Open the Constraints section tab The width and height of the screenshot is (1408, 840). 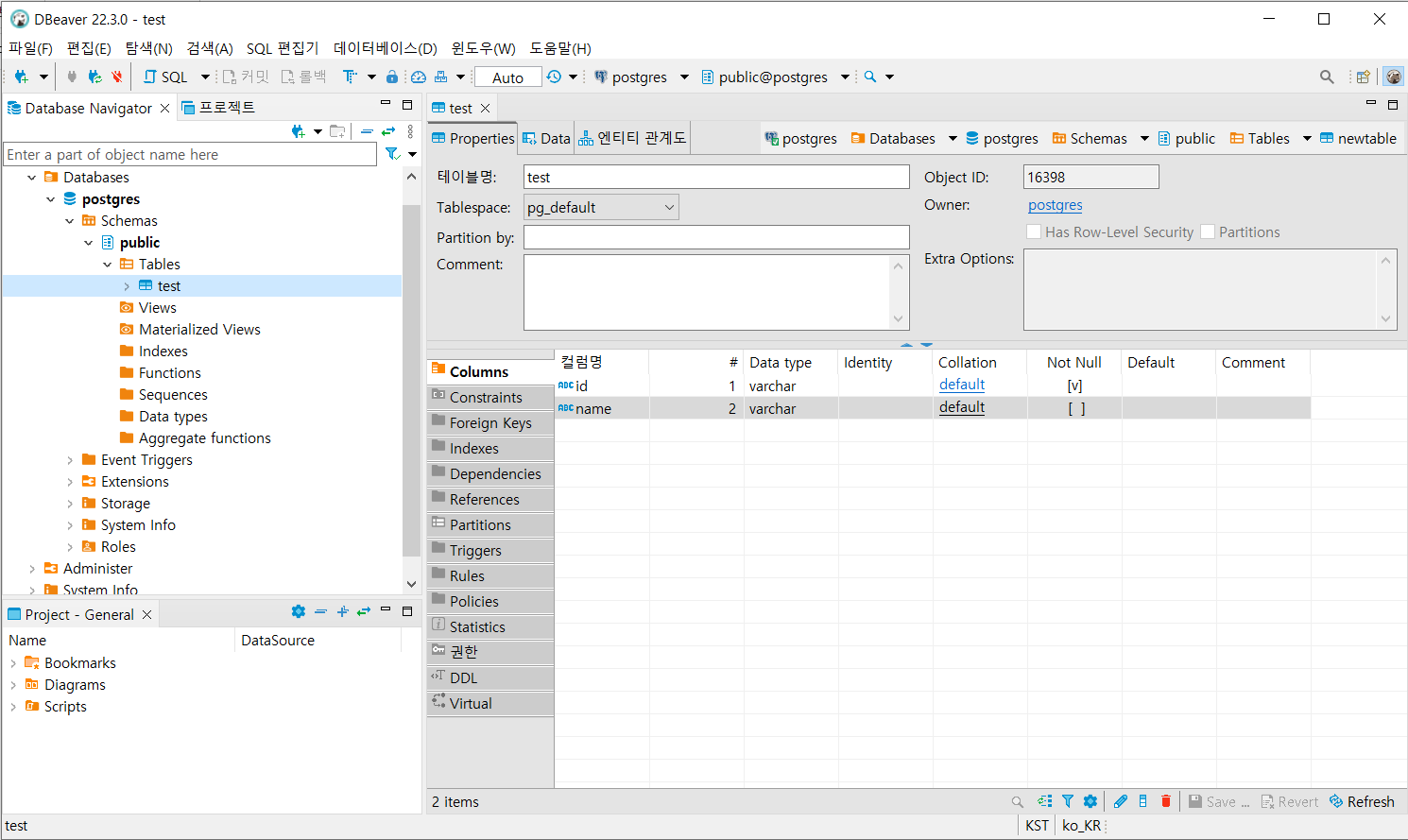point(490,397)
